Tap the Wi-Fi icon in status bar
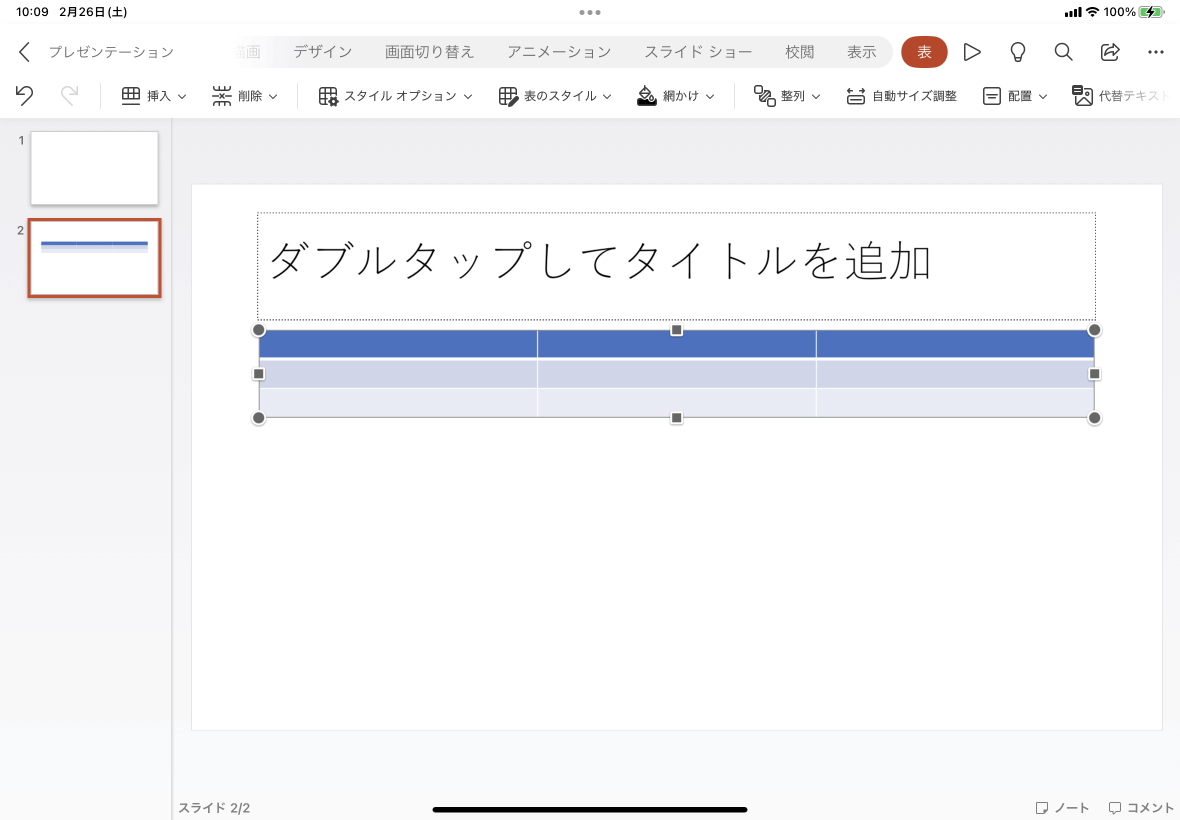Screen dimensions: 1180x820 pos(1092,12)
